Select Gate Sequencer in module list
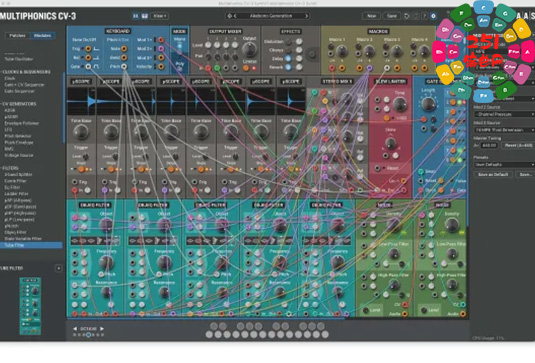Viewport: 535px width, 363px height. click(x=19, y=91)
